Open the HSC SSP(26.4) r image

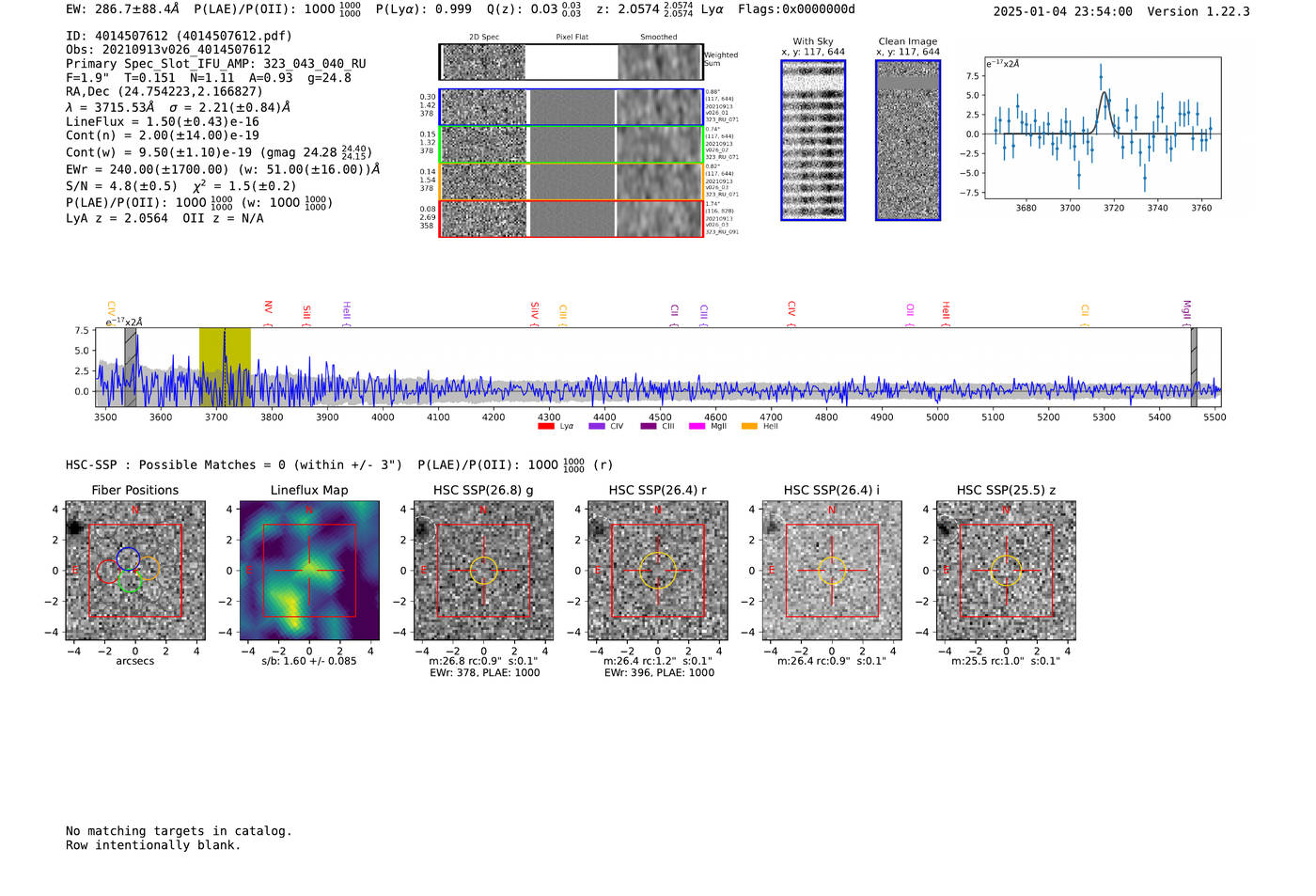(x=658, y=570)
